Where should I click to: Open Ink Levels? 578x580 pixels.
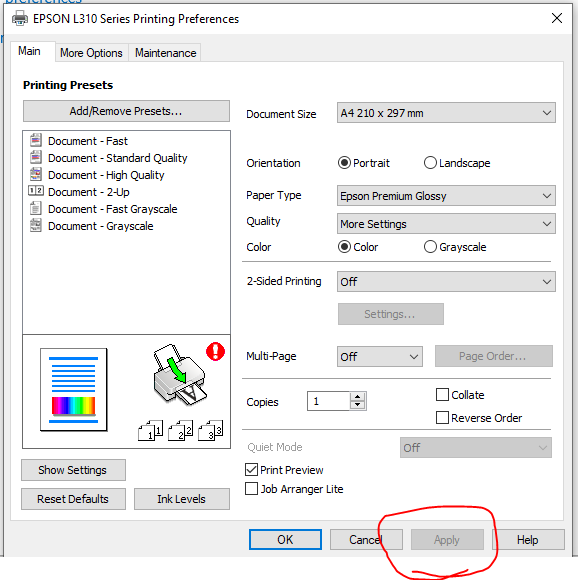[182, 499]
